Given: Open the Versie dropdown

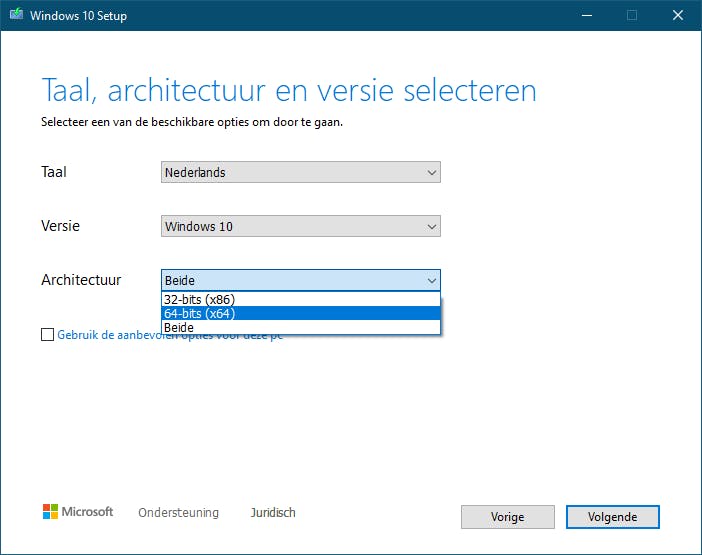Looking at the screenshot, I should click(x=300, y=226).
